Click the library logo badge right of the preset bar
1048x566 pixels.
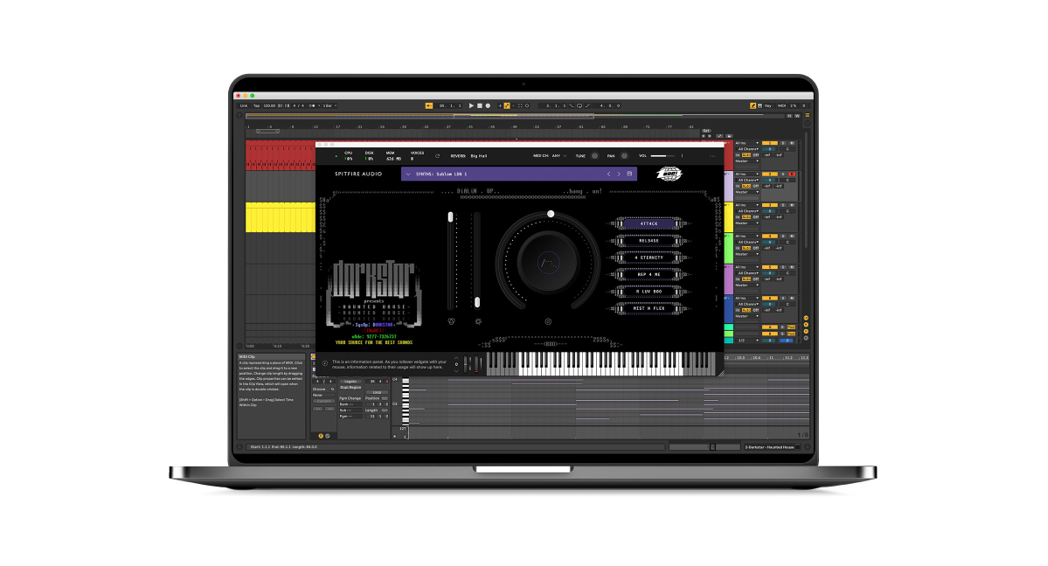[668, 174]
